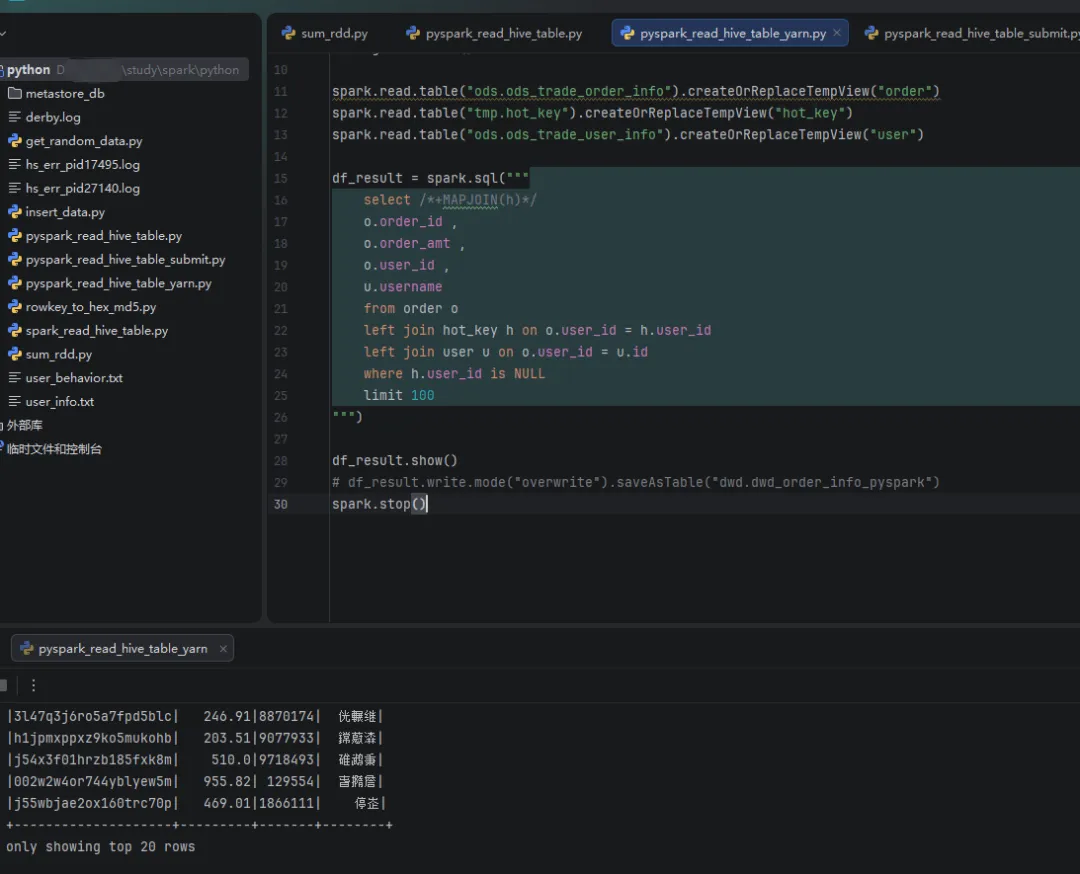Click the insert_data.py Python icon

(x=14, y=212)
